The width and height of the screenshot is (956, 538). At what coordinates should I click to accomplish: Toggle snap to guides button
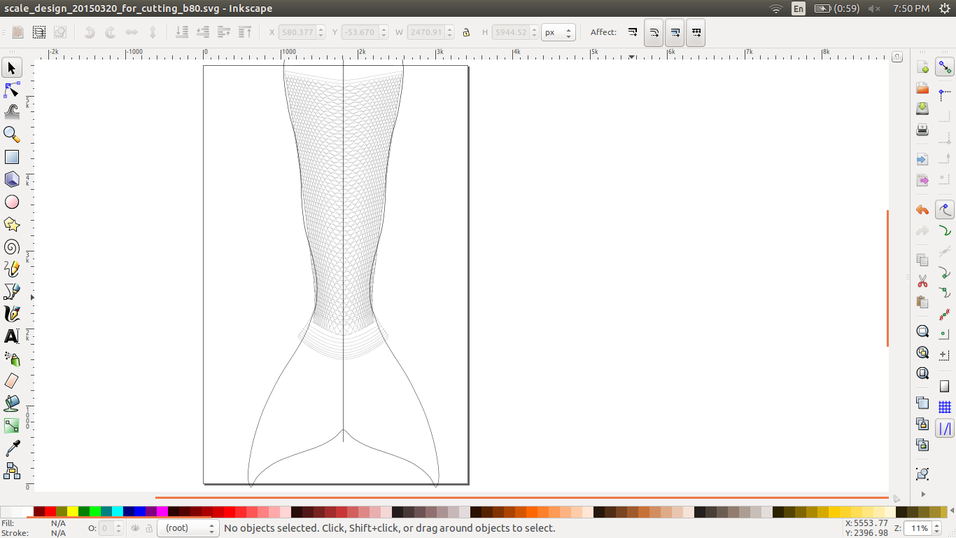point(945,428)
